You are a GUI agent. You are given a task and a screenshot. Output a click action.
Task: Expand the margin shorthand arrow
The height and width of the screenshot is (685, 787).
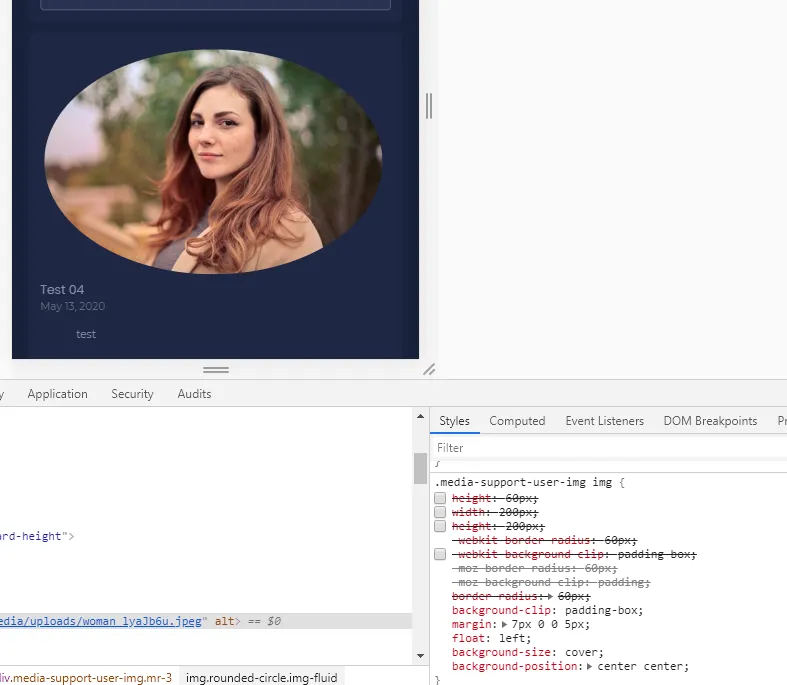504,624
